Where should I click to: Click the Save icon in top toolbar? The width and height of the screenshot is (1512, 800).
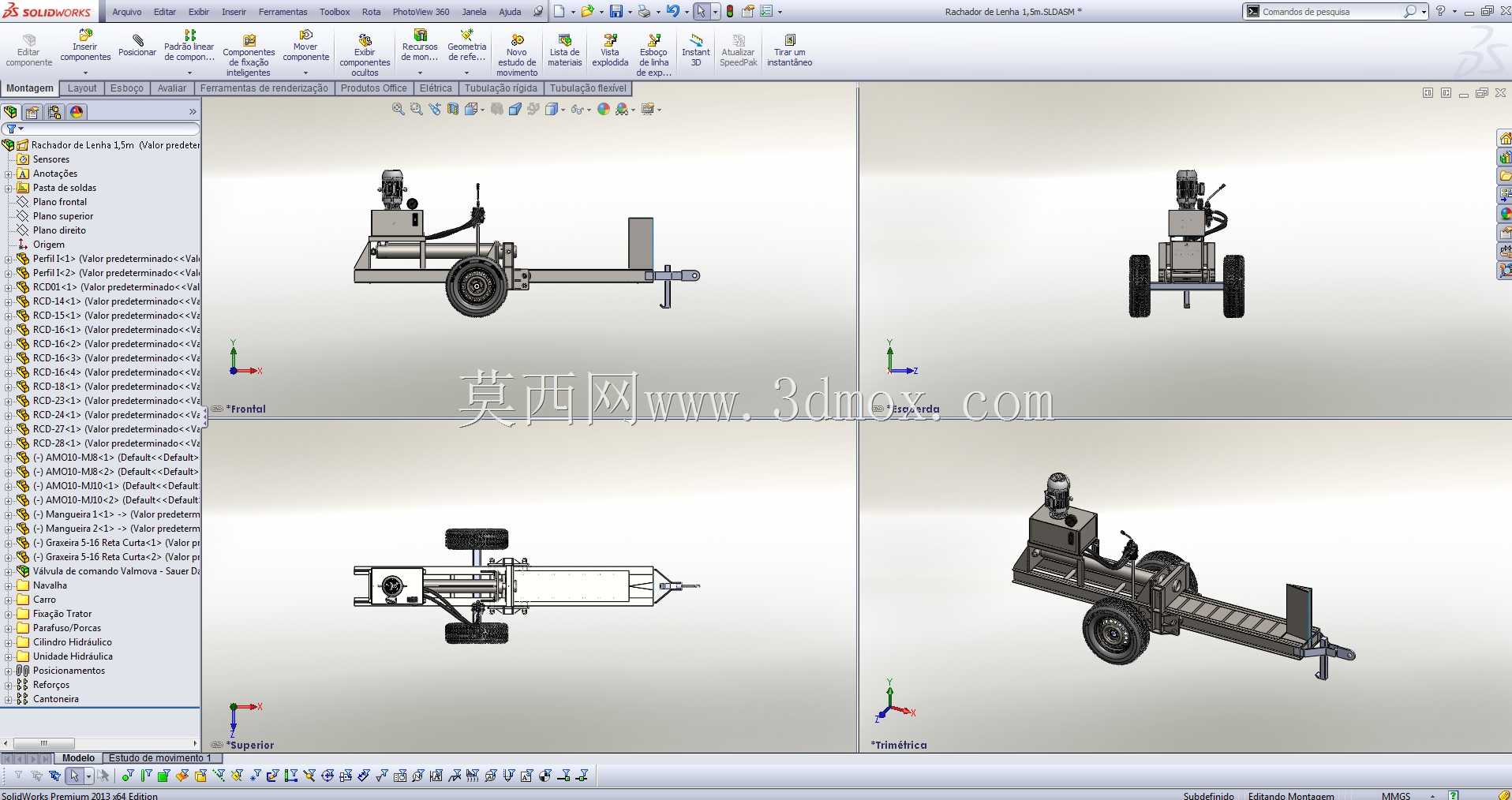(616, 11)
